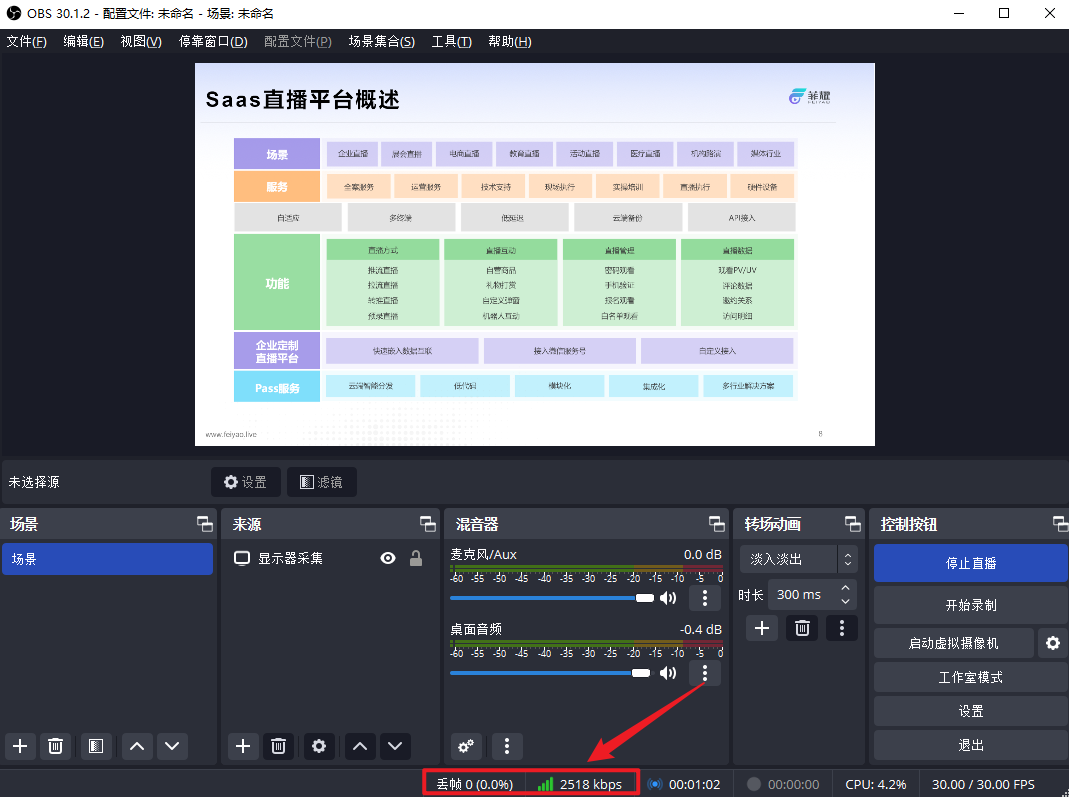This screenshot has width=1069, height=797.
Task: Move source up with arrow icon
Action: coord(360,745)
